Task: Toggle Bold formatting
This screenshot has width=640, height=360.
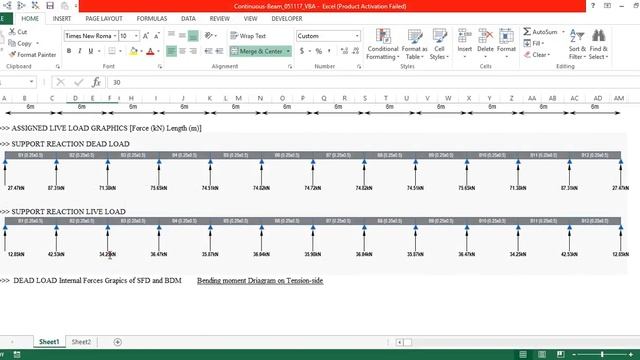Action: (x=69, y=51)
